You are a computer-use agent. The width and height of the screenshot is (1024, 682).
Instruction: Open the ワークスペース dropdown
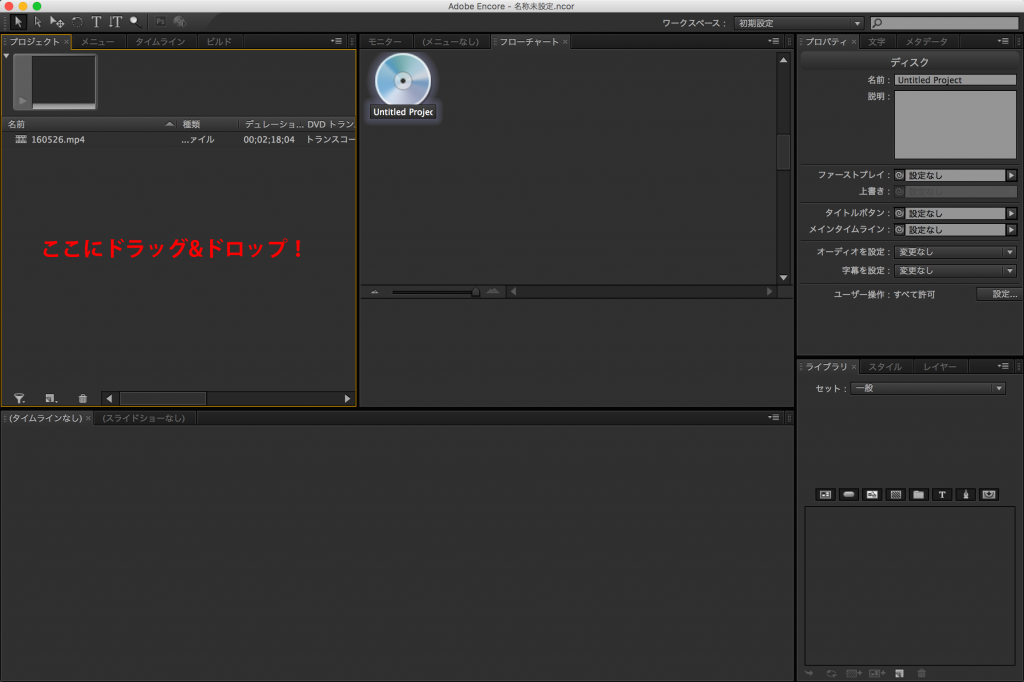(798, 23)
